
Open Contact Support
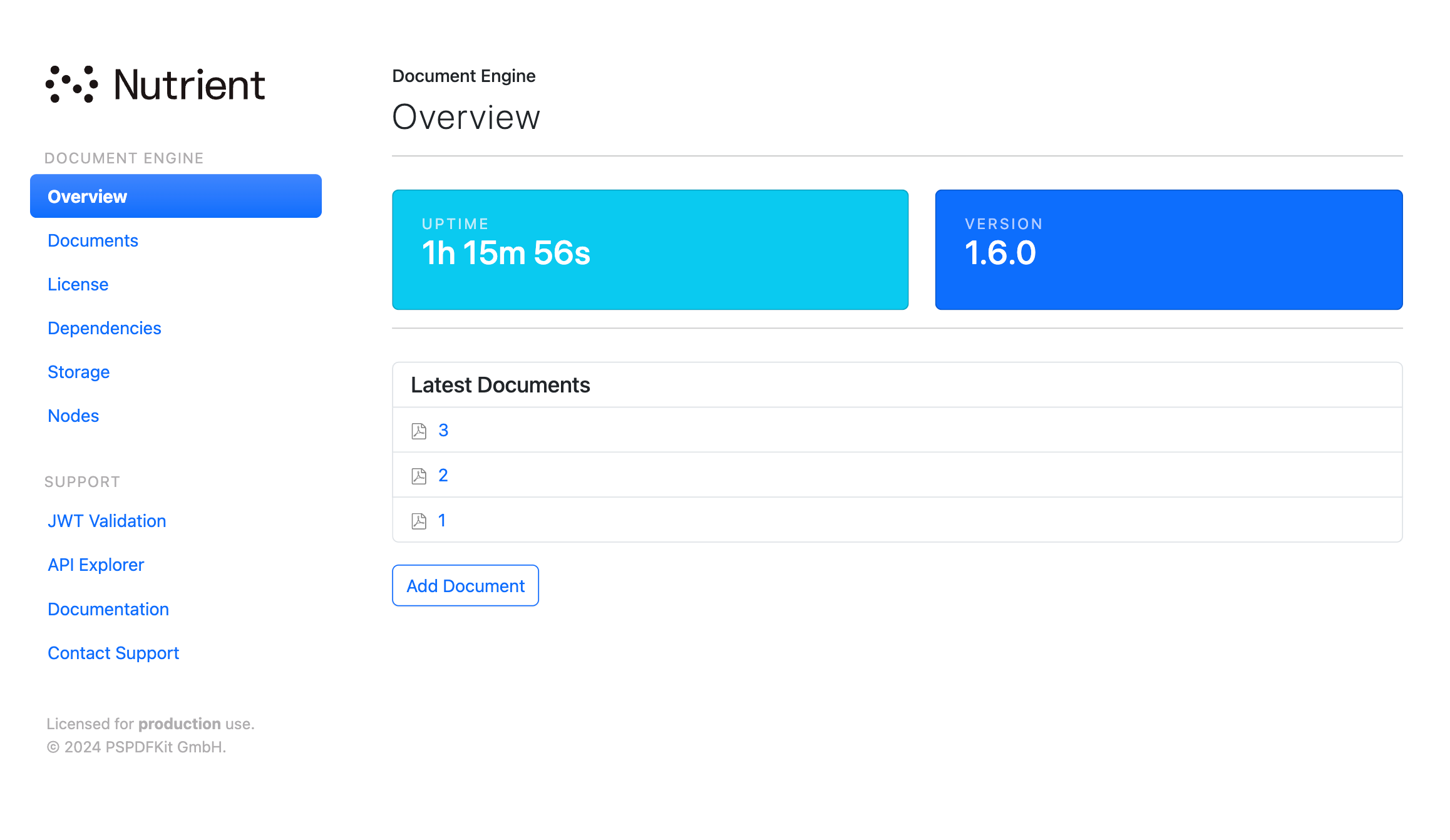[x=113, y=653]
